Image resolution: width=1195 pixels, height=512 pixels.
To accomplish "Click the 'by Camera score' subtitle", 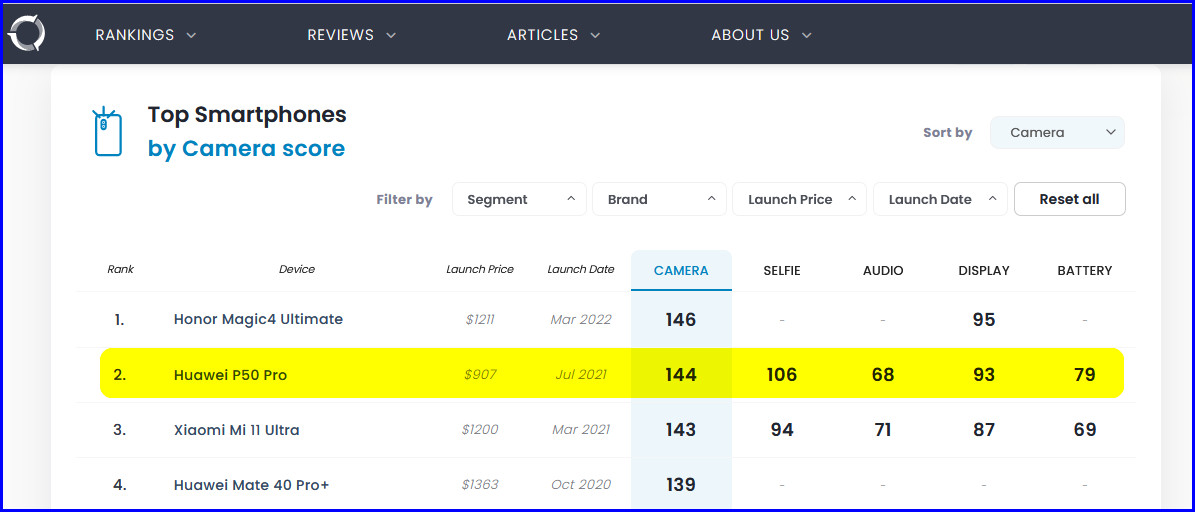I will coord(246,149).
